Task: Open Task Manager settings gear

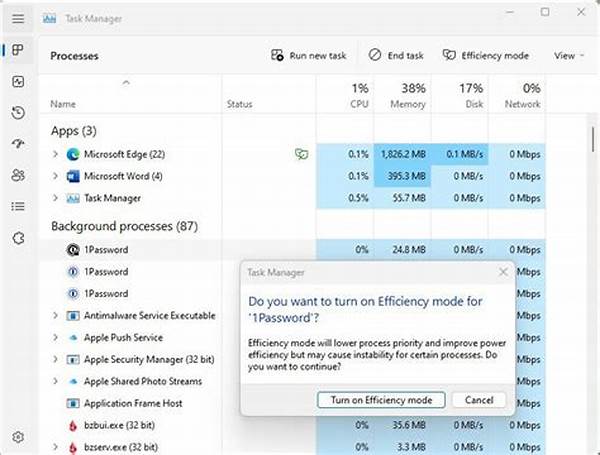Action: click(18, 437)
